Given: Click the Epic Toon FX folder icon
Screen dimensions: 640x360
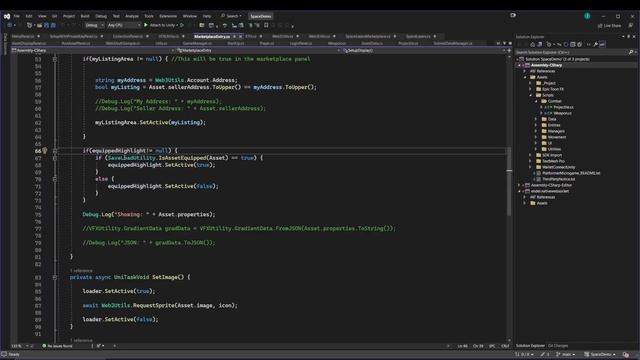Looking at the screenshot, I should tap(538, 89).
